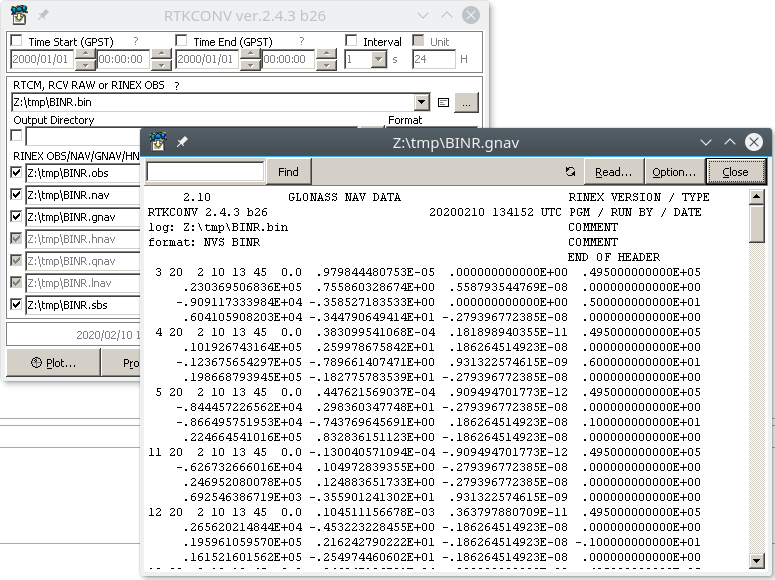Open the input file path dropdown
775x580 pixels.
(422, 102)
